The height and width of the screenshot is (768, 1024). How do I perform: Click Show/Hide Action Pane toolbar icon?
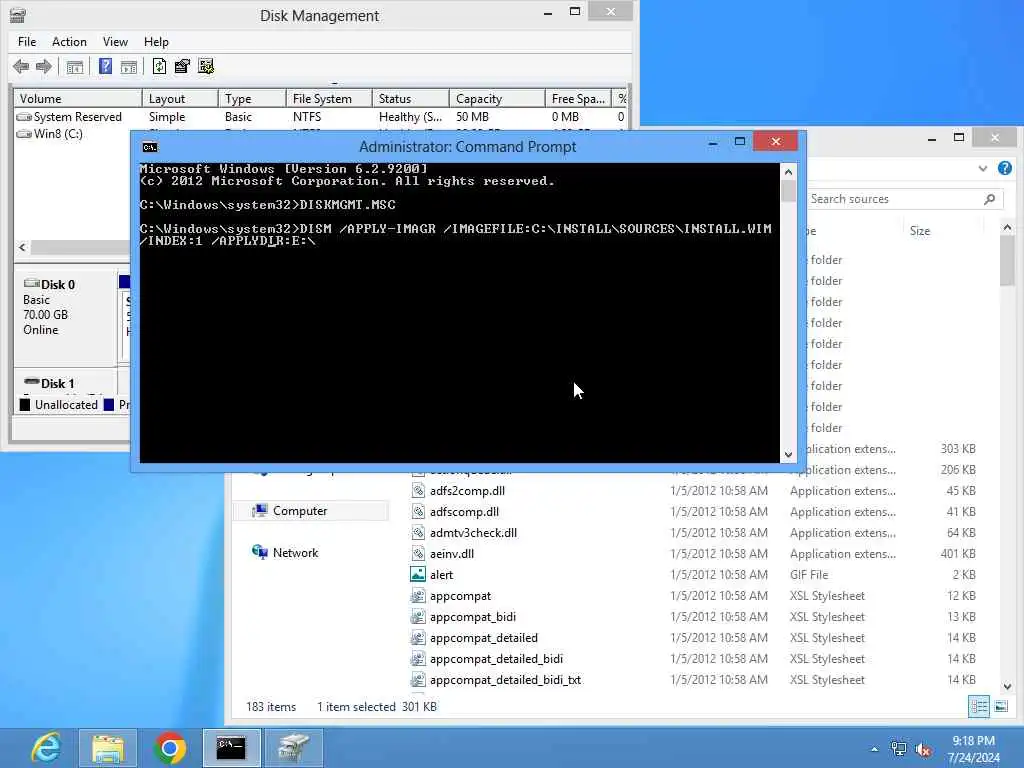(x=129, y=67)
